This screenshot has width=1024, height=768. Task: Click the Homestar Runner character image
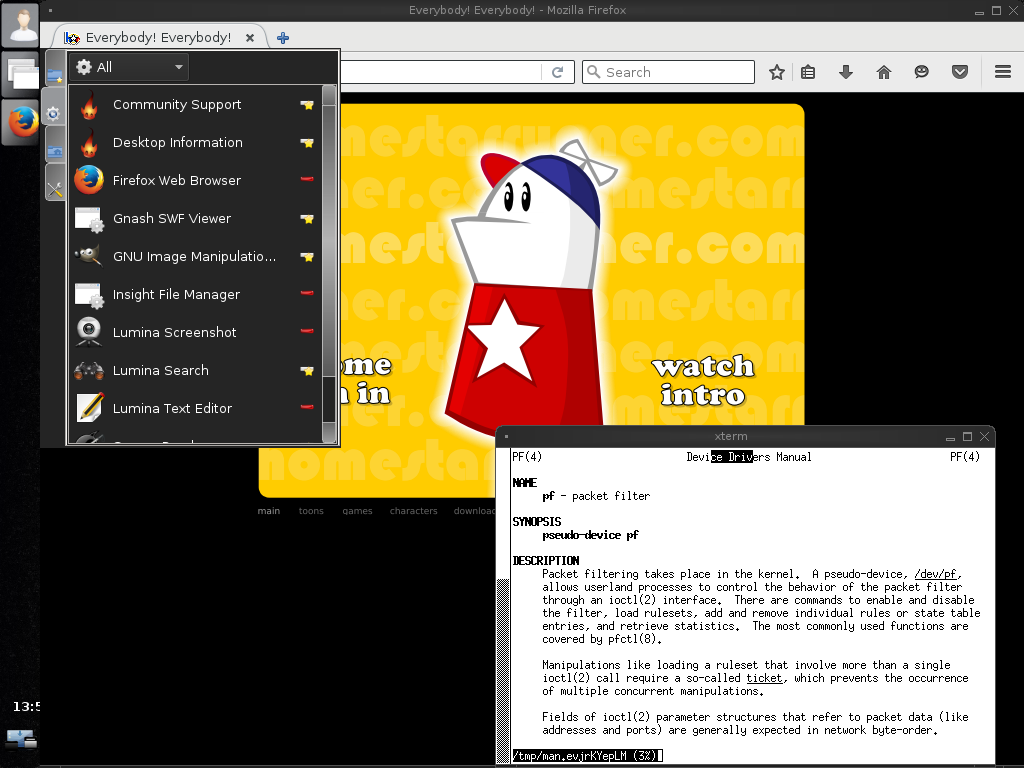[532, 287]
